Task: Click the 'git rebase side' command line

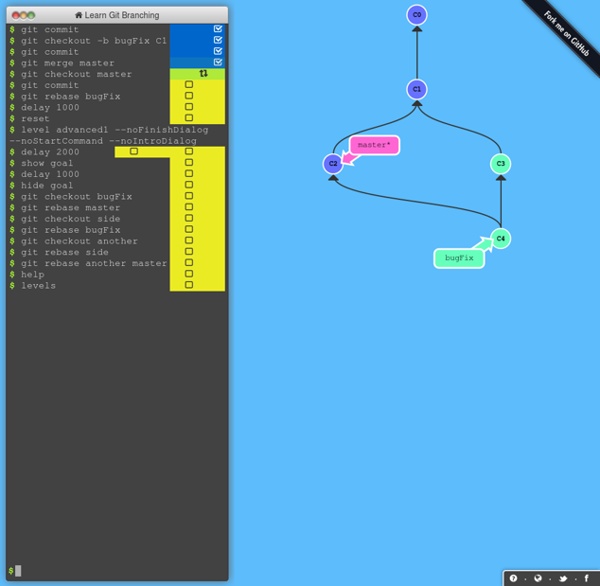Action: (x=64, y=252)
